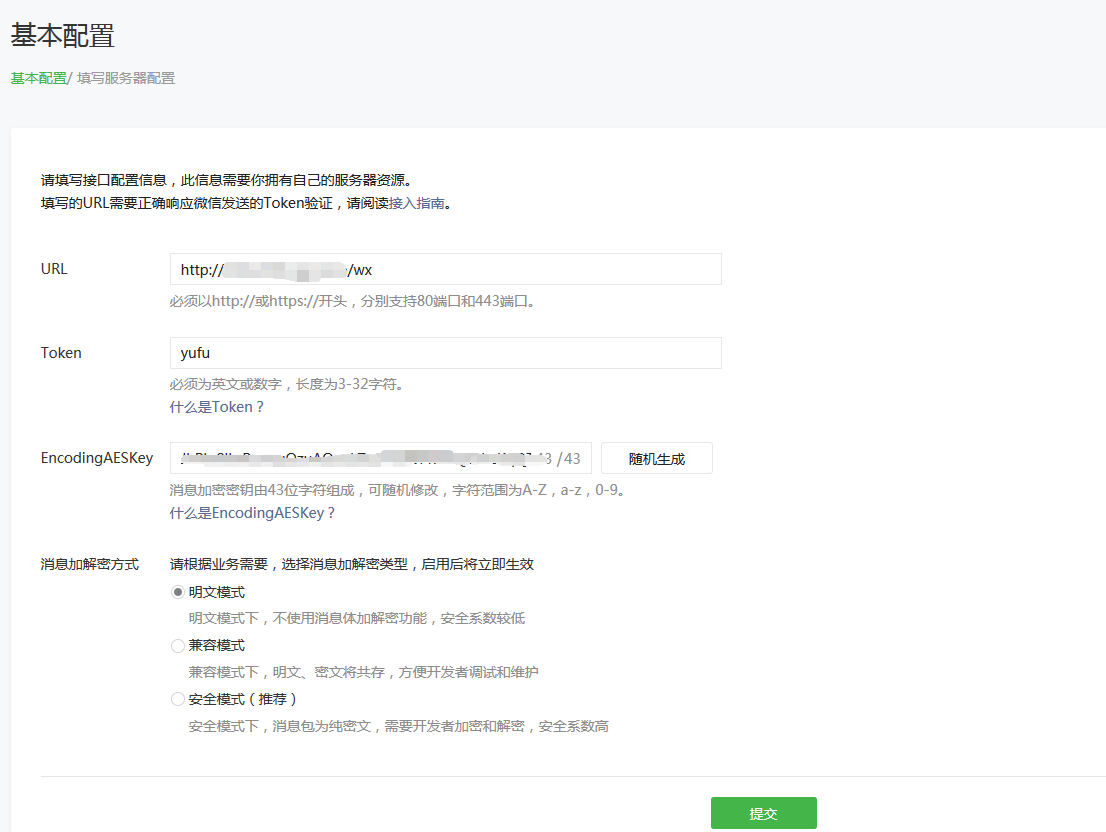Open the 接入指南 guide link
The image size is (1106, 832).
point(417,203)
